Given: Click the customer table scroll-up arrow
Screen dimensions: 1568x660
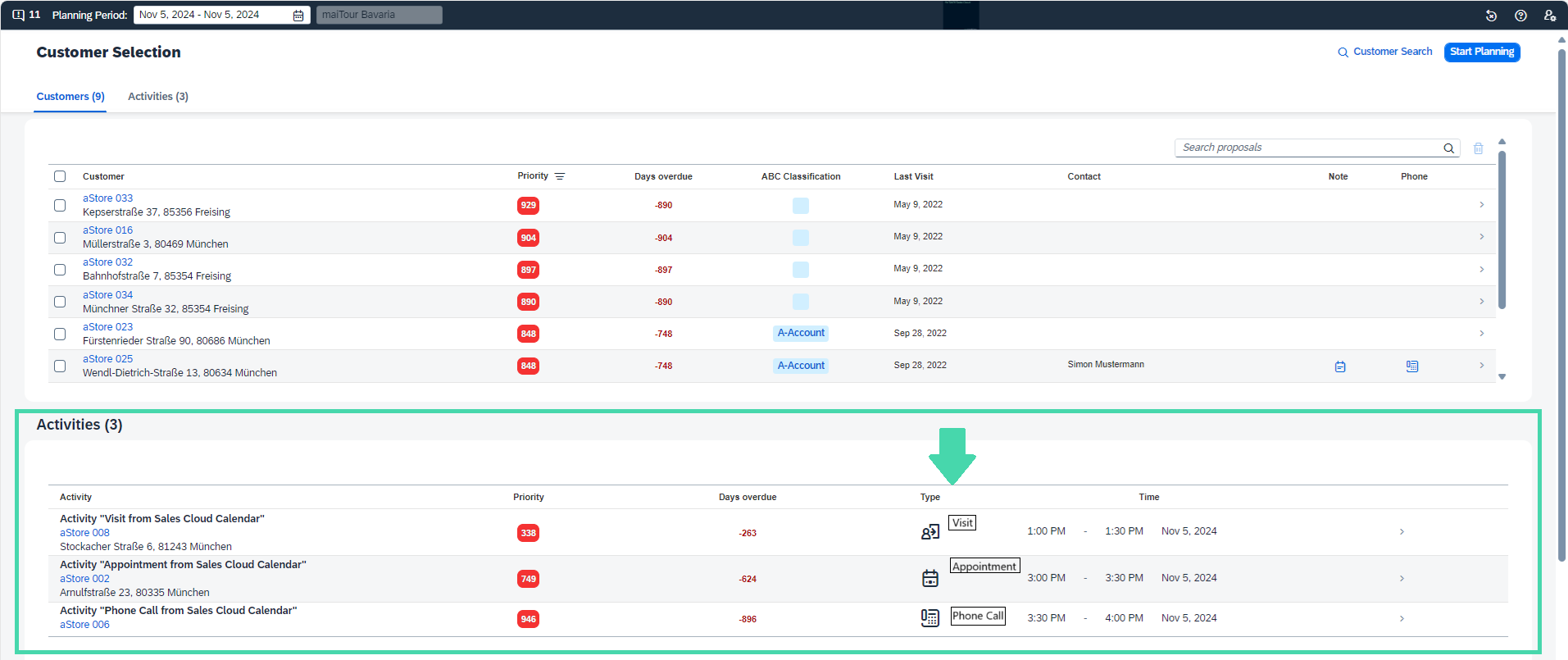Looking at the screenshot, I should pyautogui.click(x=1502, y=142).
